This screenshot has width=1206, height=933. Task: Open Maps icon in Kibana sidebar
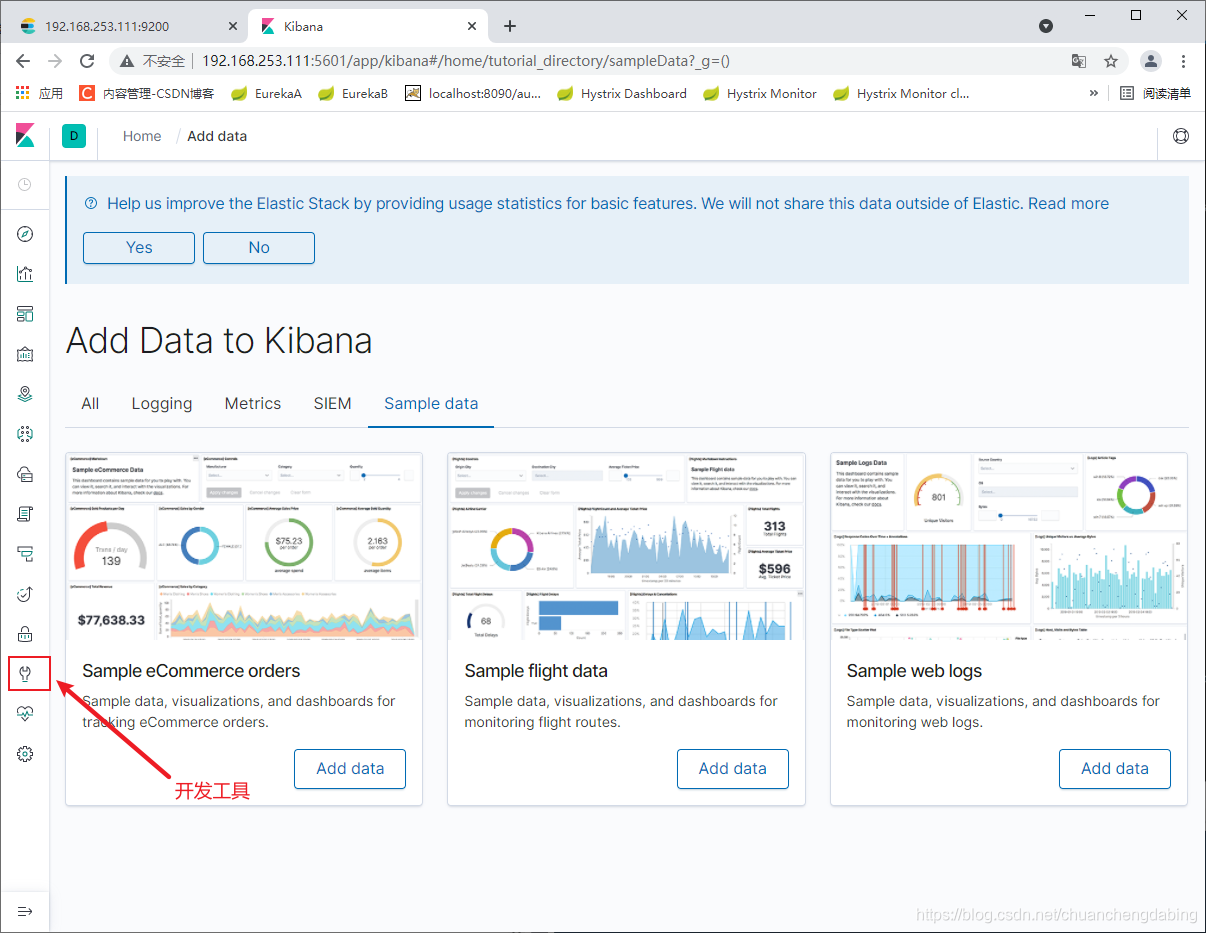point(25,394)
